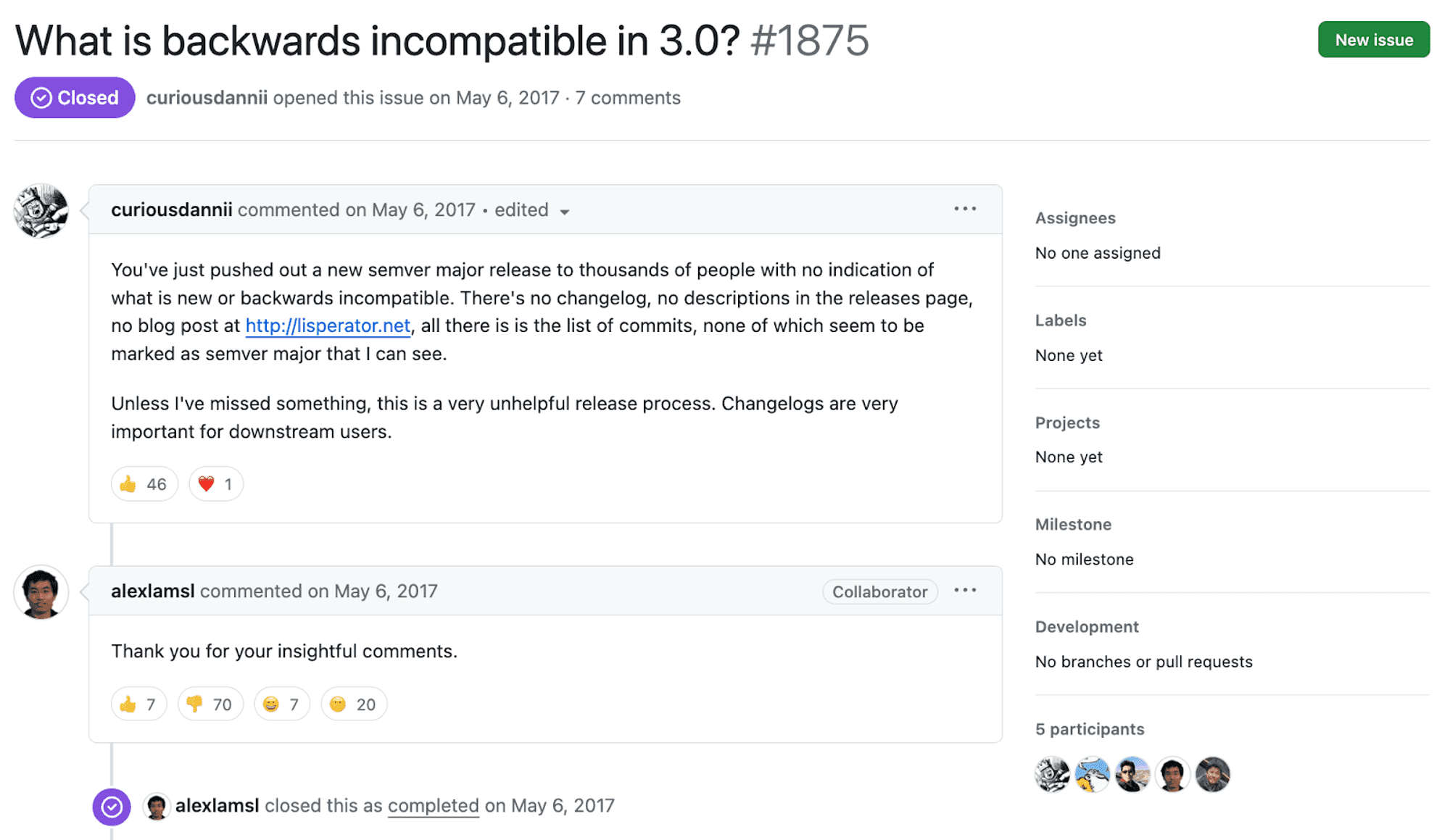Click the Collaborator badge label
This screenshot has height=840, width=1450.
point(879,591)
